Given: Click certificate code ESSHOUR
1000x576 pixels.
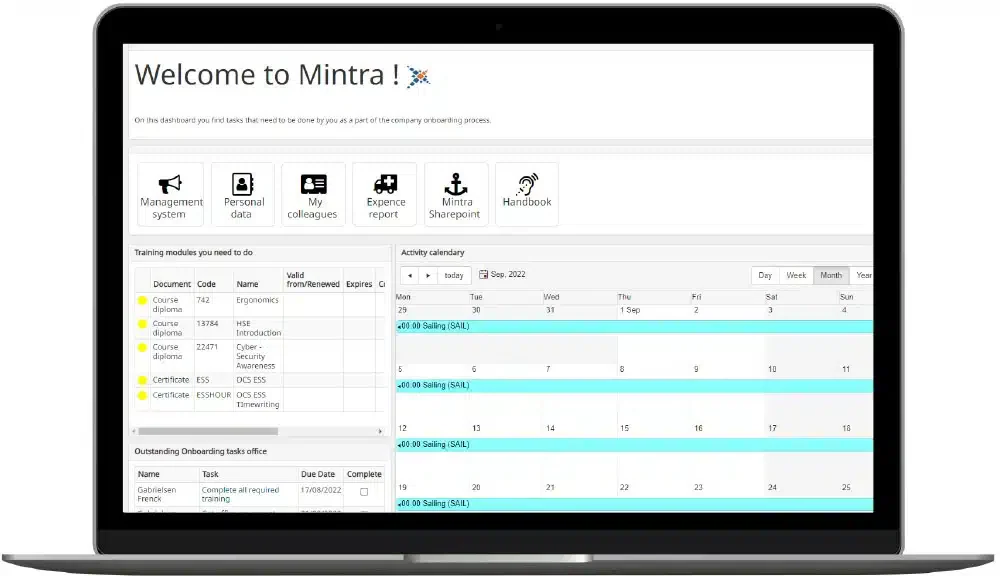Looking at the screenshot, I should [x=214, y=395].
